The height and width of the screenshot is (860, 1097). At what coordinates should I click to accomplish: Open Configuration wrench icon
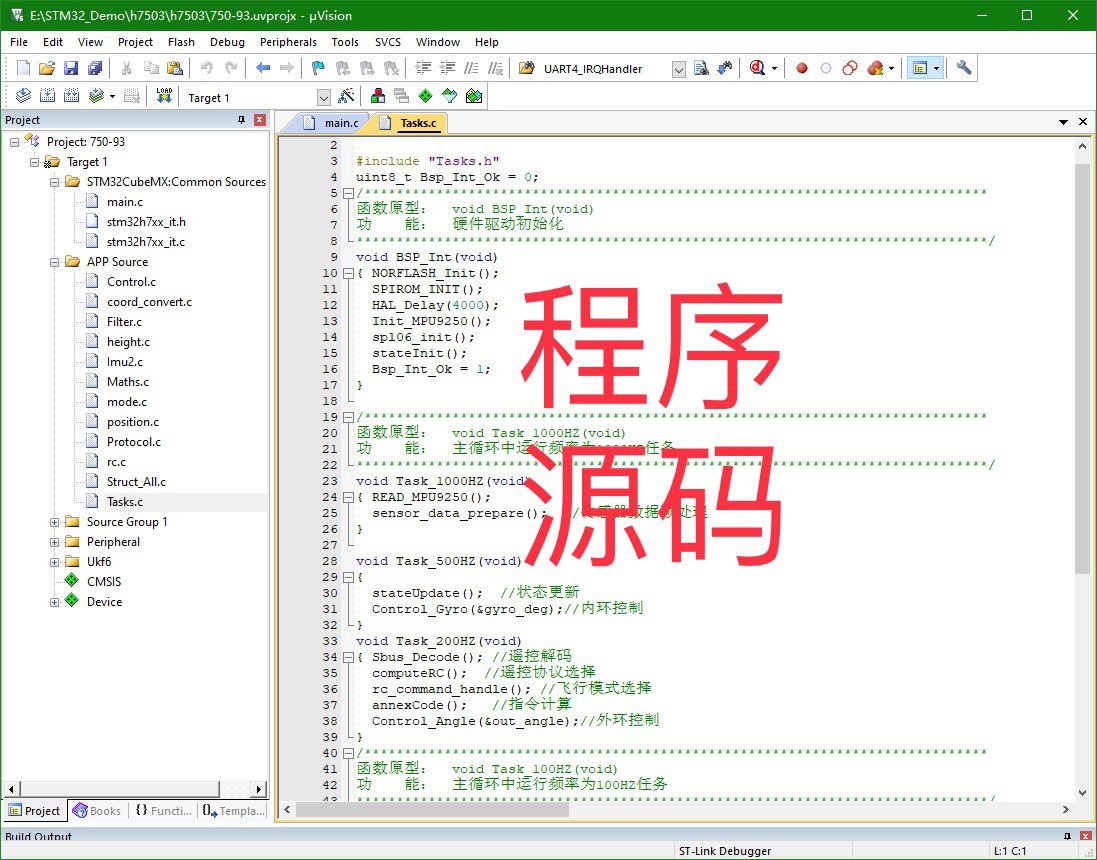(964, 68)
